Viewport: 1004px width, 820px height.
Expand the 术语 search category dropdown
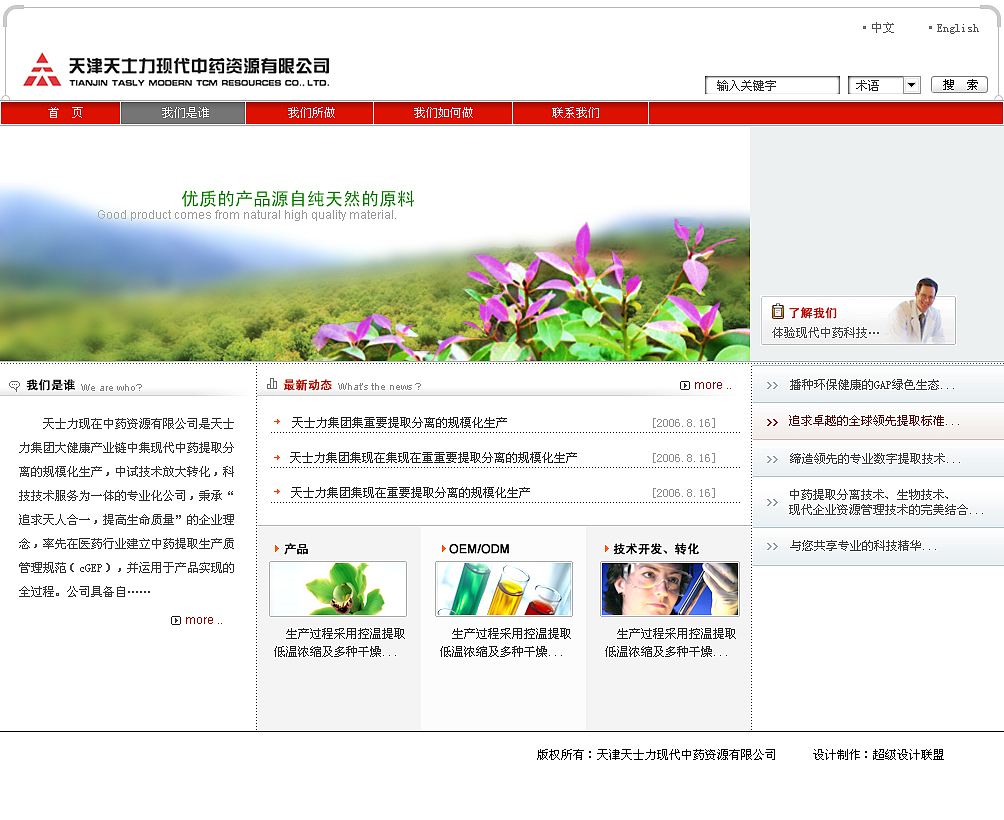[x=911, y=86]
